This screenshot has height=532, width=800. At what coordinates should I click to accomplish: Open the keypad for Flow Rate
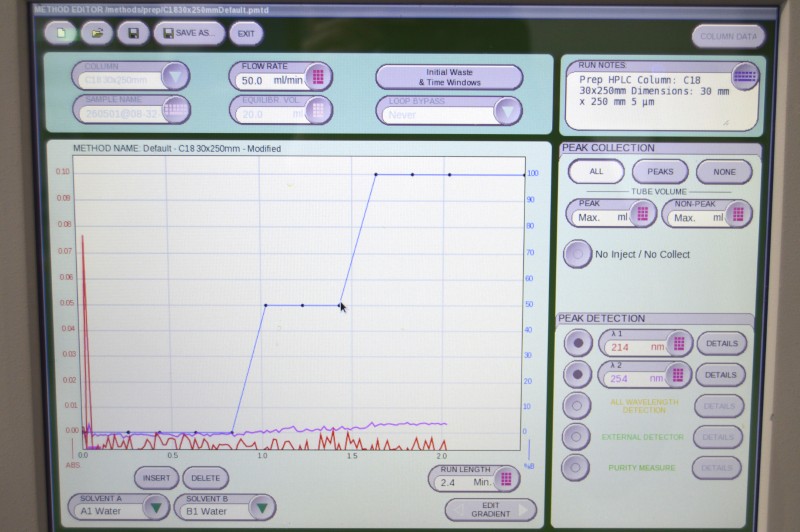tap(318, 77)
